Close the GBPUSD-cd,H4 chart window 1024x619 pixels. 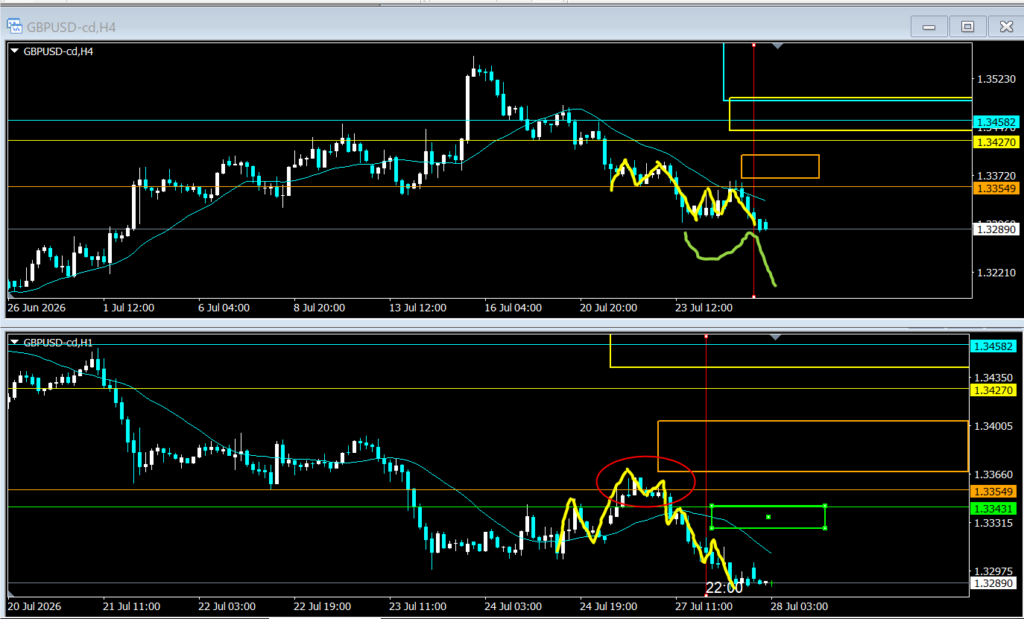click(x=1006, y=27)
